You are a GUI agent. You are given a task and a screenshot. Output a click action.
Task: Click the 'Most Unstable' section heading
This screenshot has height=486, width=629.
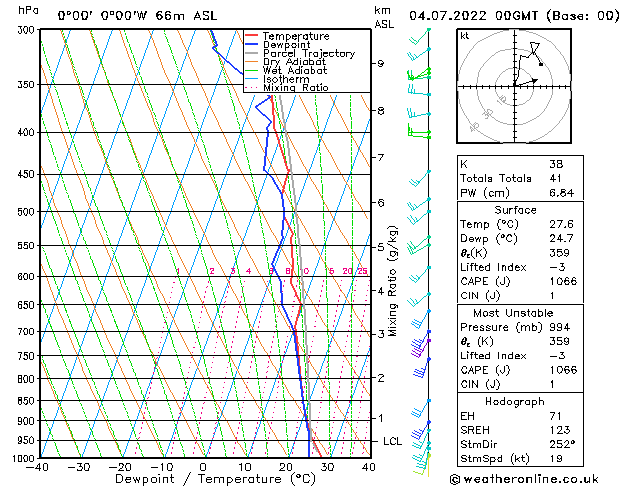[x=513, y=313]
